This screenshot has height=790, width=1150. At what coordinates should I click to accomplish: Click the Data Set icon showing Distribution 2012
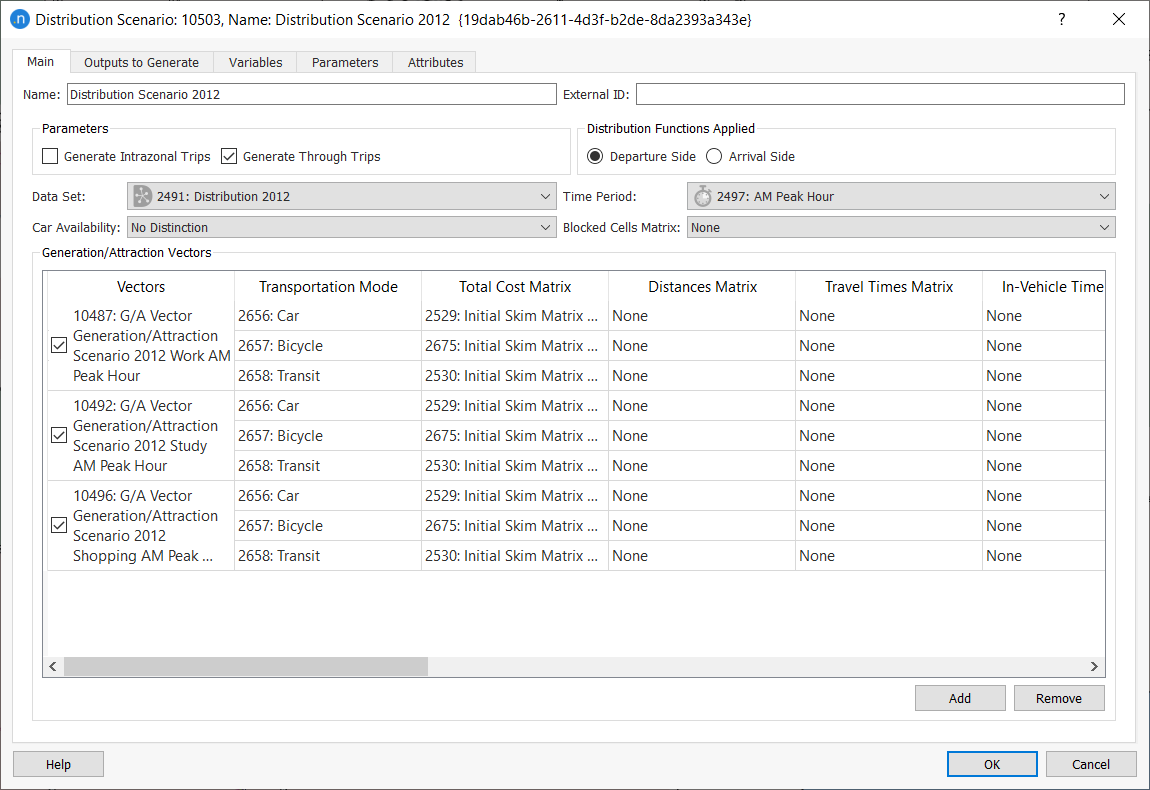141,196
